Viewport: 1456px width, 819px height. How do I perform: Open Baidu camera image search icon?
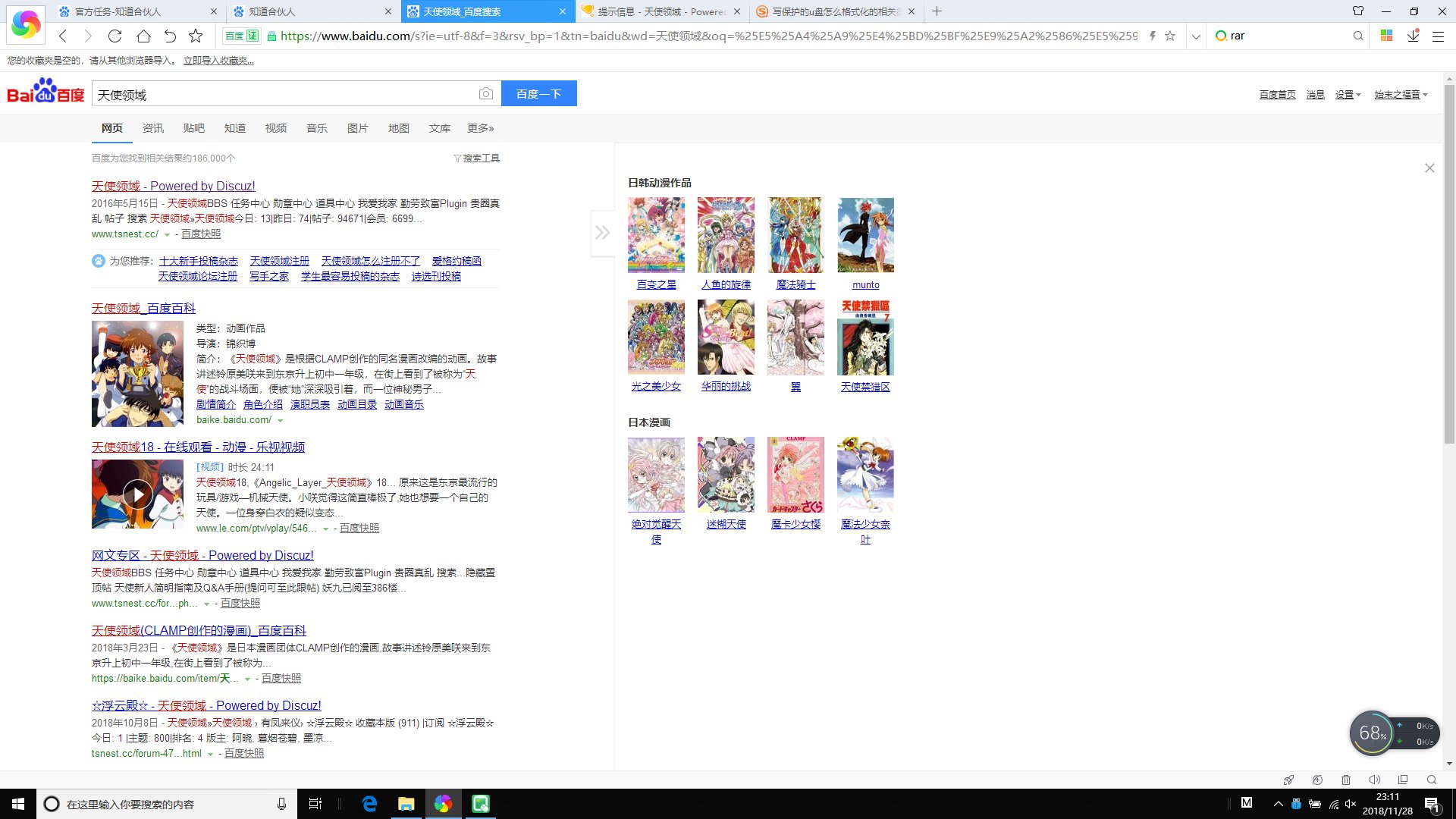[486, 93]
